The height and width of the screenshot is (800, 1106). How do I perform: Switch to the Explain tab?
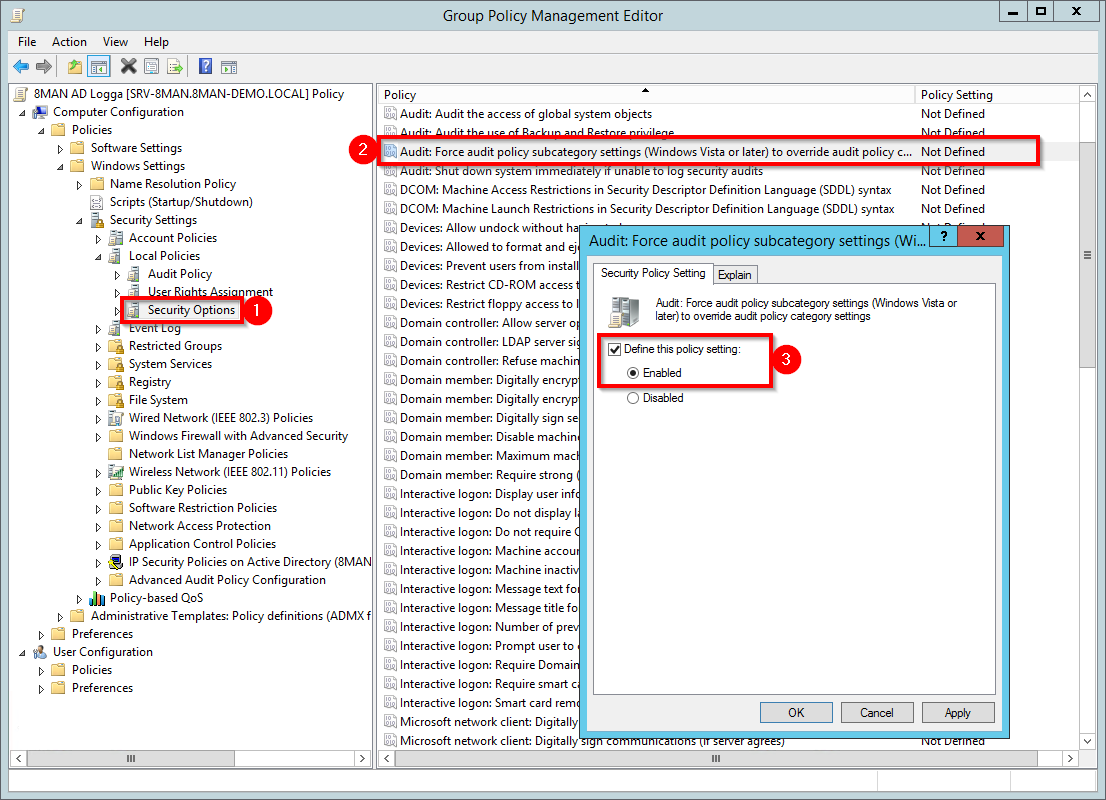(735, 274)
